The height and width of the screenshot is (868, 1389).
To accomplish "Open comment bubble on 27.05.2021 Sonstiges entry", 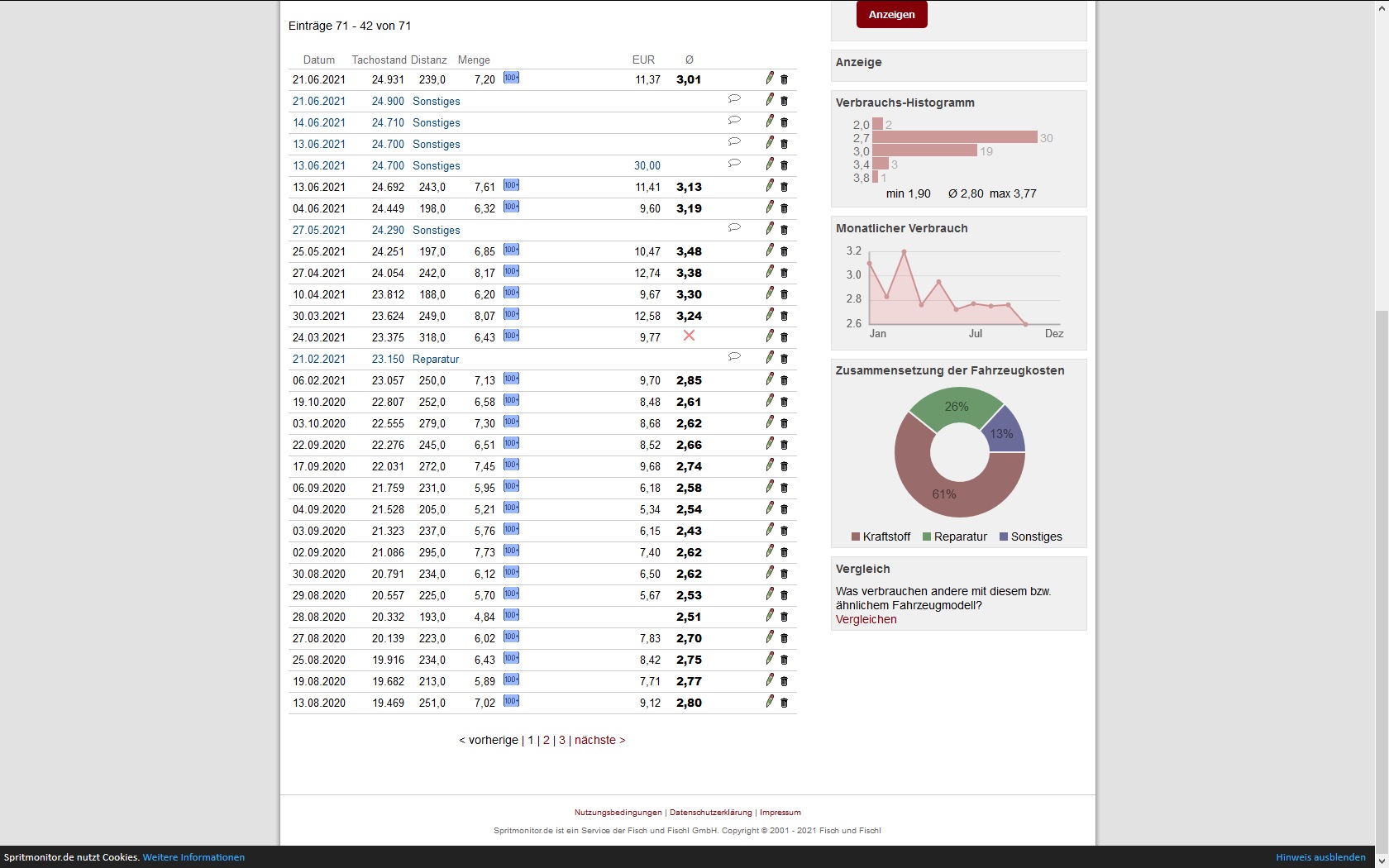I will [733, 228].
